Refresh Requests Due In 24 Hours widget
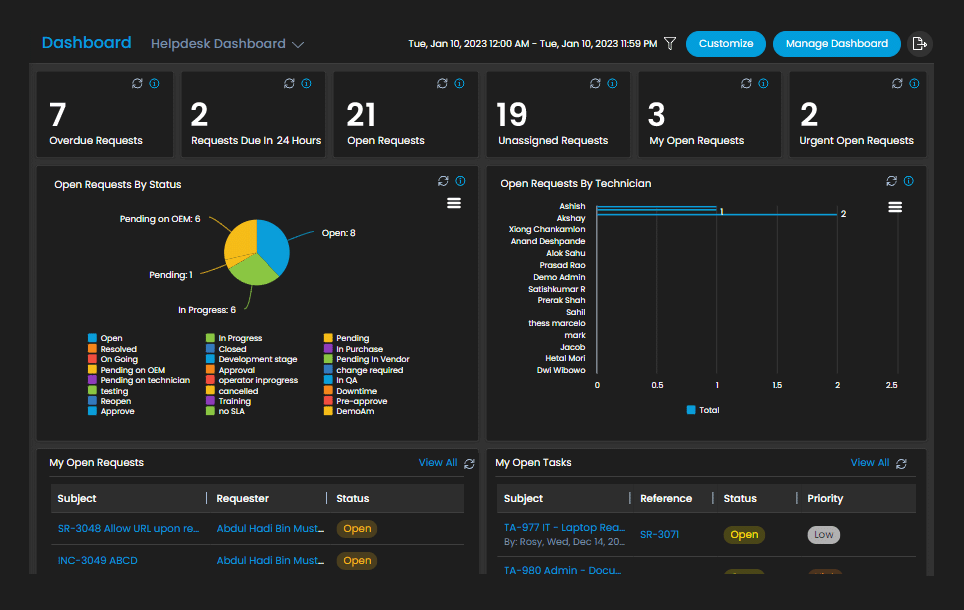Screen dimensions: 964x610 coord(289,83)
